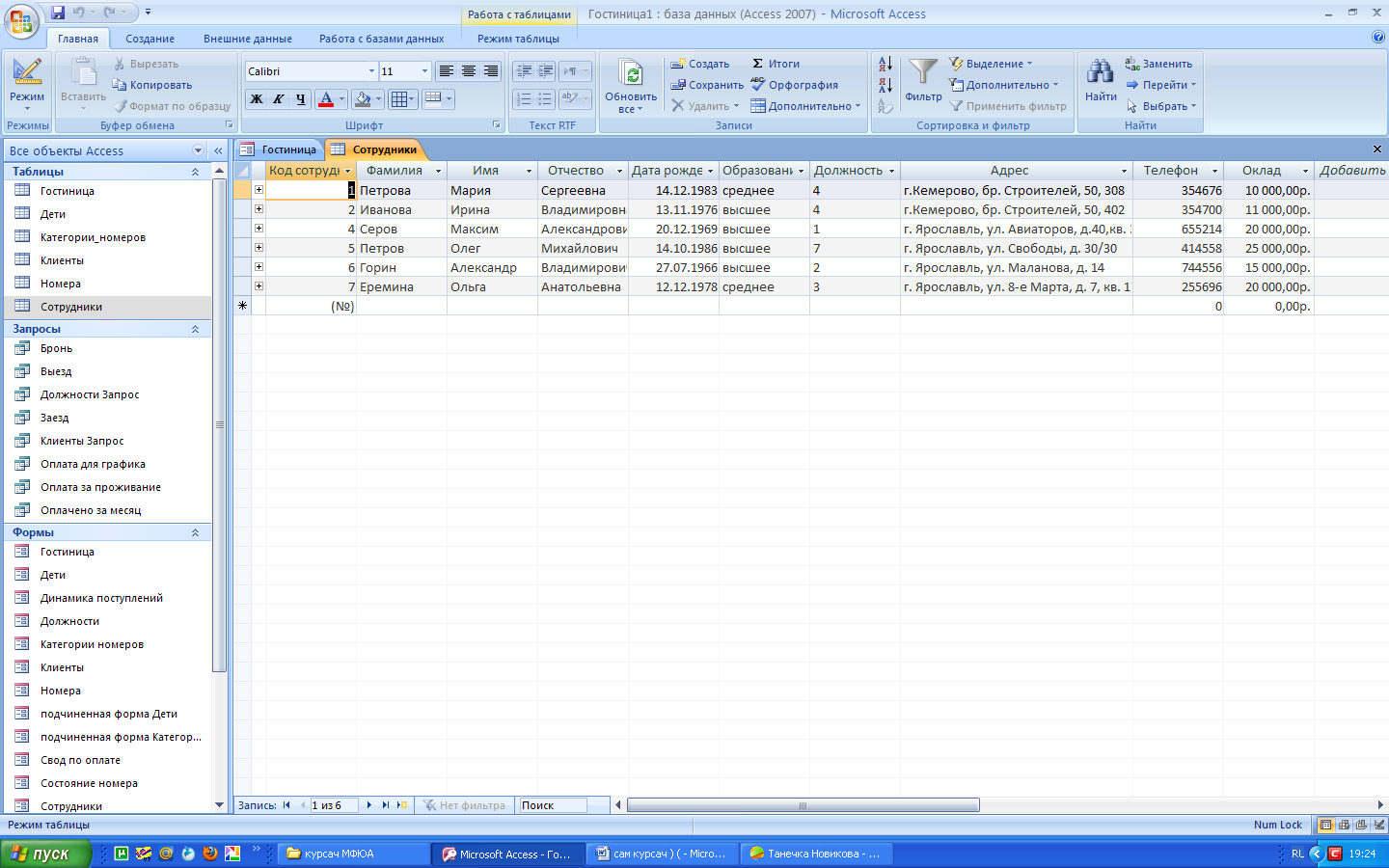Save using quick access toolbar icon
The width and height of the screenshot is (1389, 868).
point(58,13)
